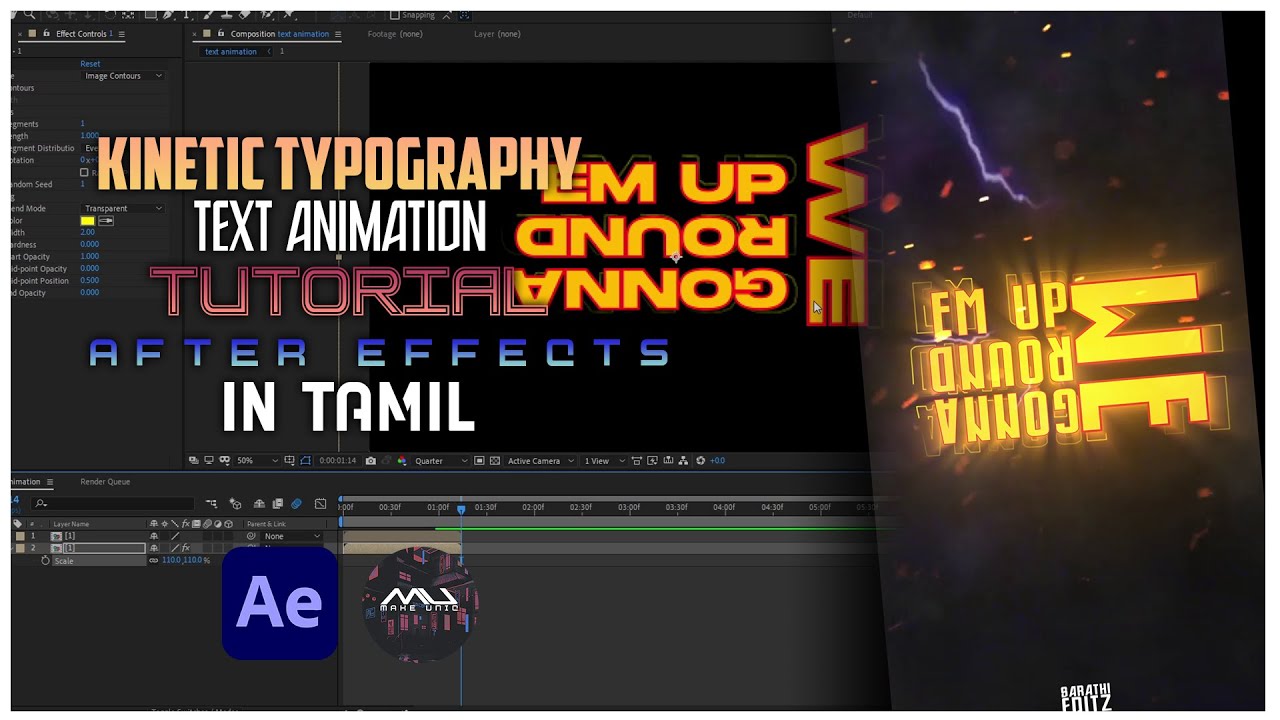Toggle mask and shape path visibility
The width and height of the screenshot is (1280, 720).
pyautogui.click(x=306, y=460)
